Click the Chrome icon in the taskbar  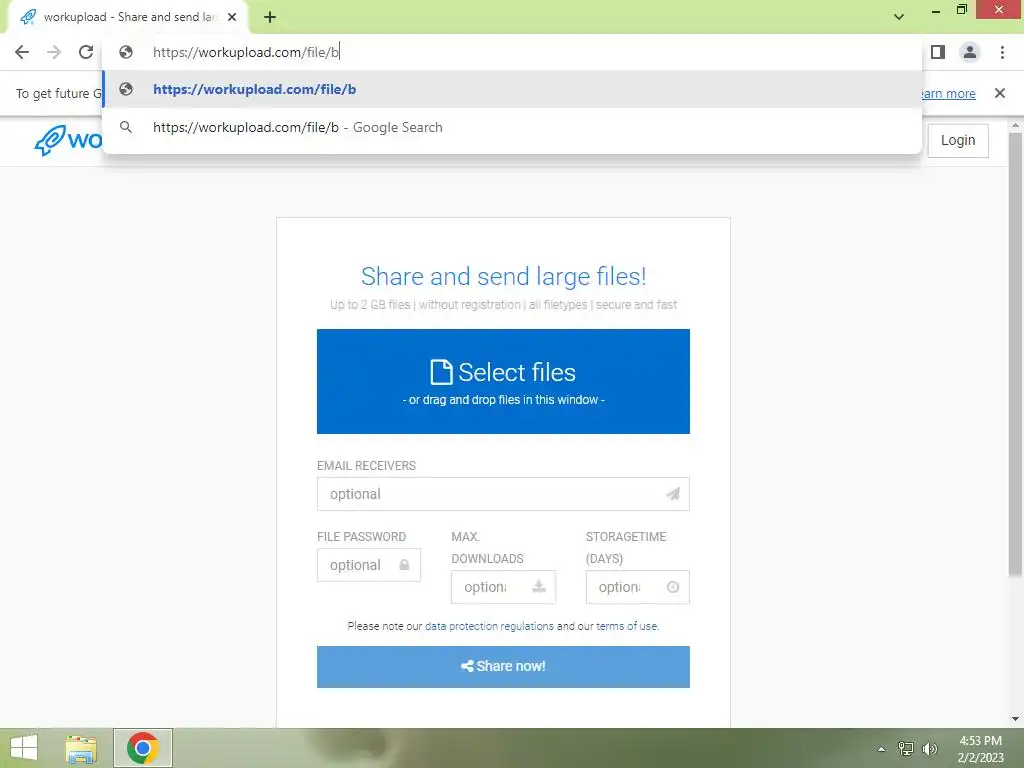point(143,748)
